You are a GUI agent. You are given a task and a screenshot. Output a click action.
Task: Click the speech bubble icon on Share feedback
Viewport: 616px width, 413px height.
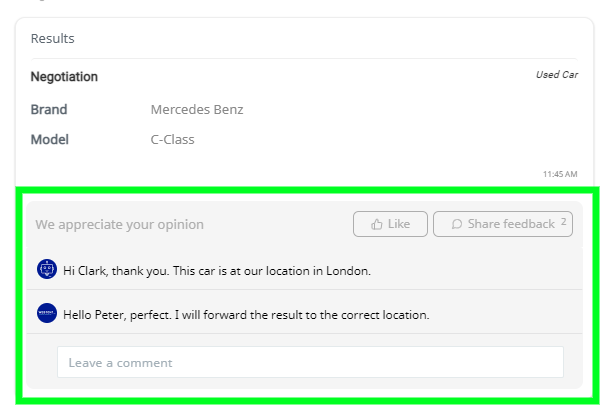point(456,224)
